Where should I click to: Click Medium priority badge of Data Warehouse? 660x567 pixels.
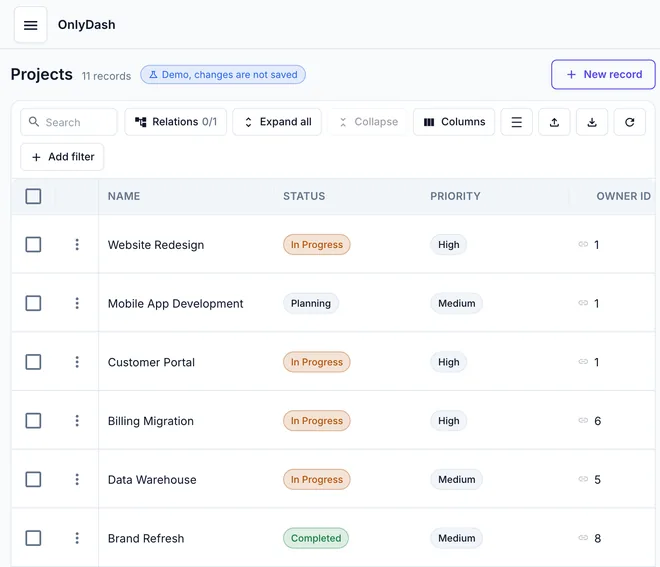(x=456, y=479)
